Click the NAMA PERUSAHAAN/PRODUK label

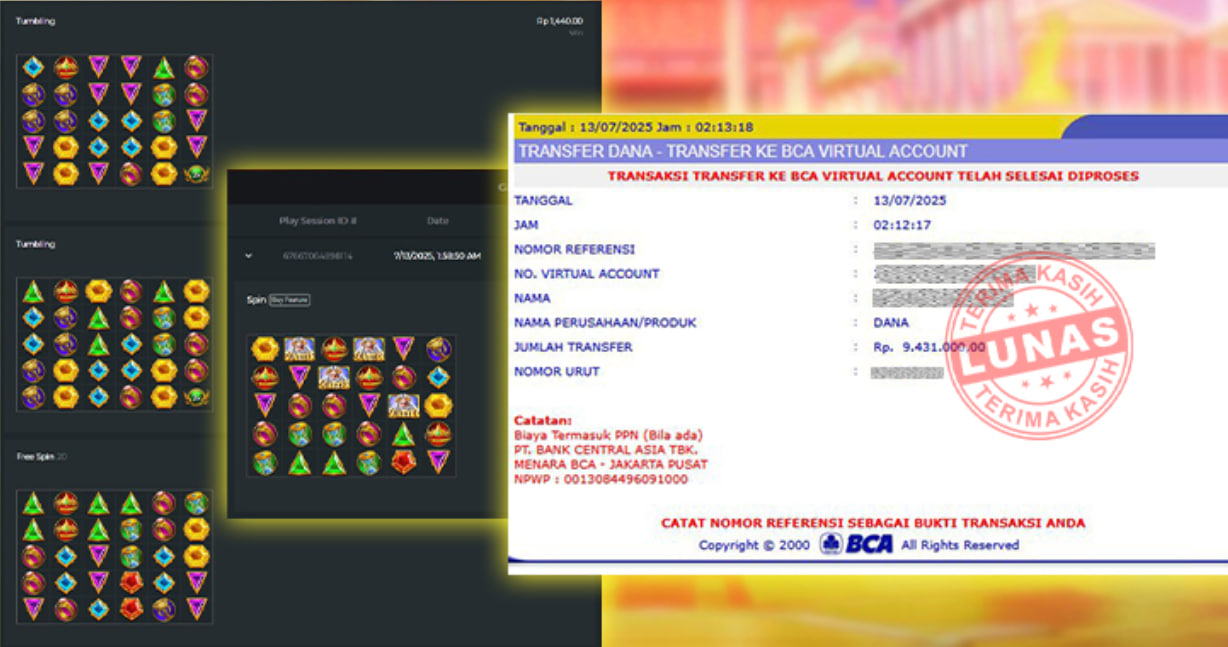pyautogui.click(x=605, y=323)
